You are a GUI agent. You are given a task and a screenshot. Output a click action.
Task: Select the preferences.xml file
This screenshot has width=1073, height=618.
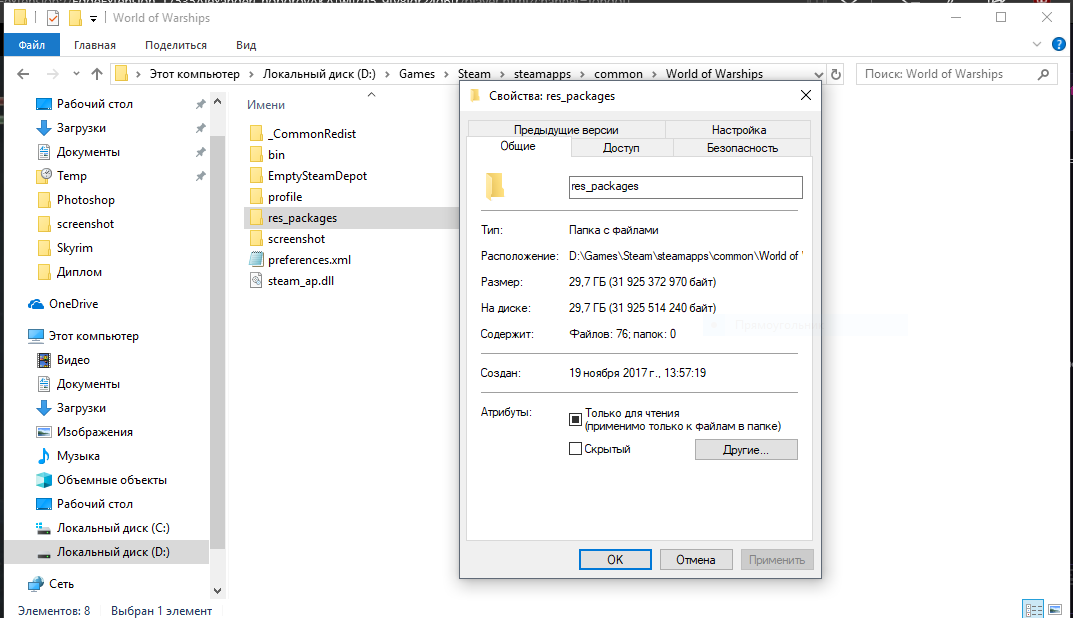click(309, 260)
